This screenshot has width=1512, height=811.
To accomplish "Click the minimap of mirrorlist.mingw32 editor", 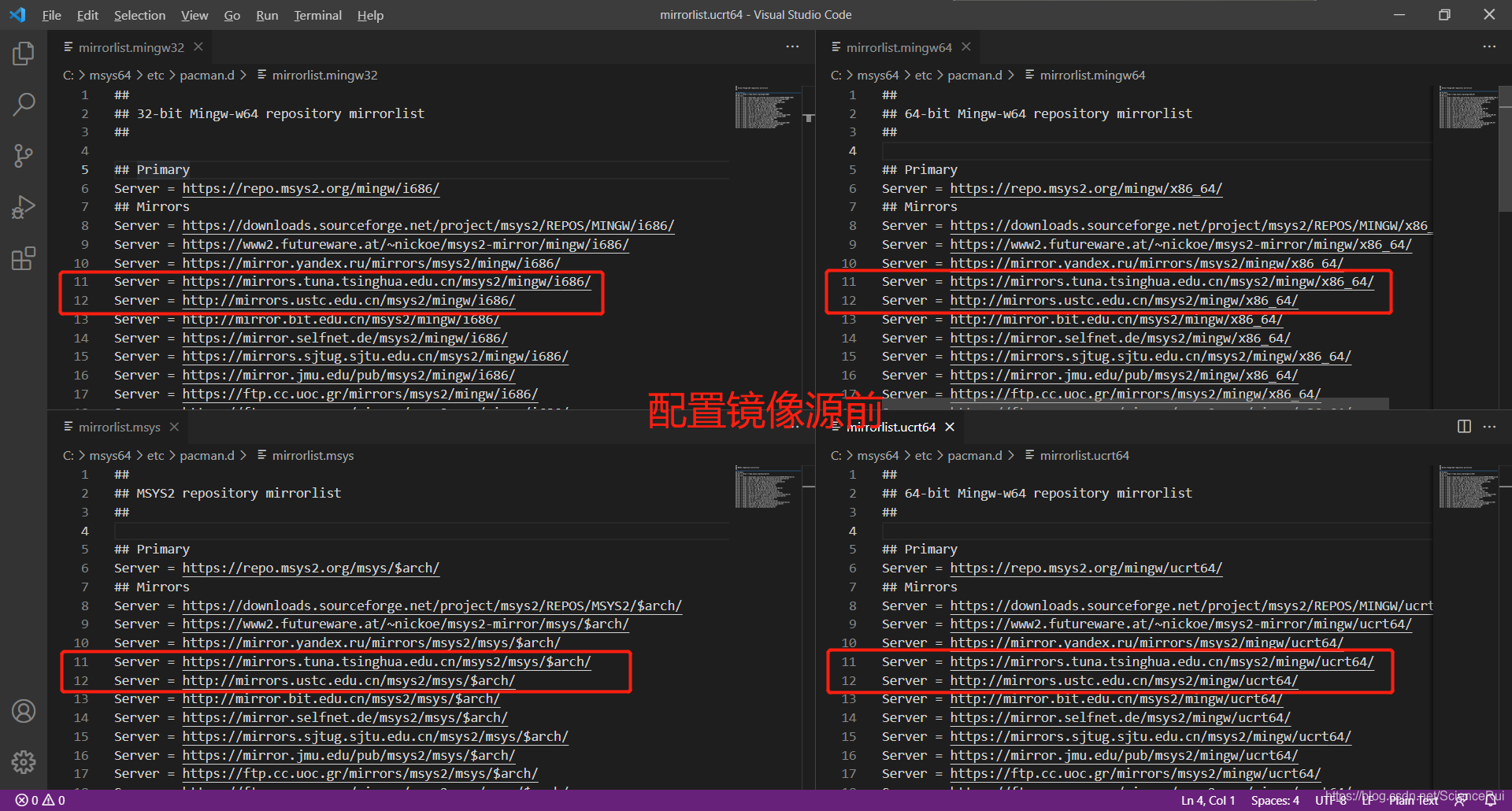I will click(x=764, y=109).
